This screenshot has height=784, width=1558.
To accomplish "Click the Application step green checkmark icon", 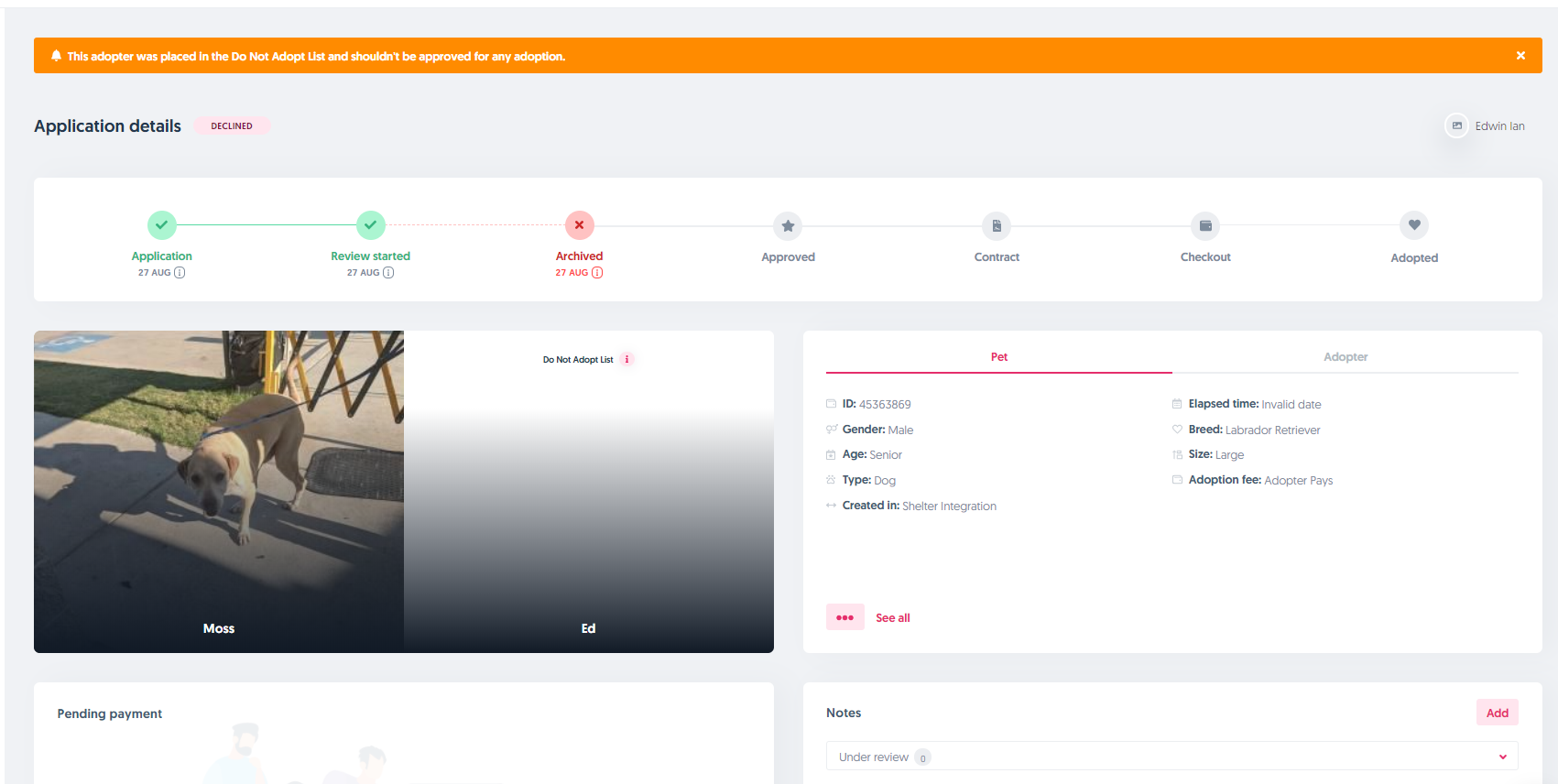I will [162, 224].
